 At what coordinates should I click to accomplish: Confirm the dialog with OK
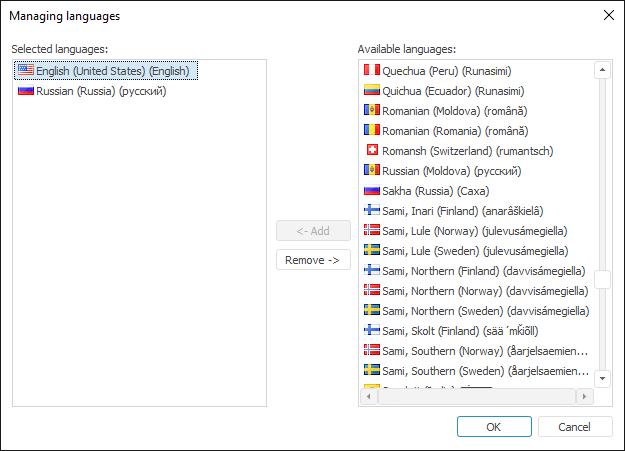pyautogui.click(x=494, y=427)
